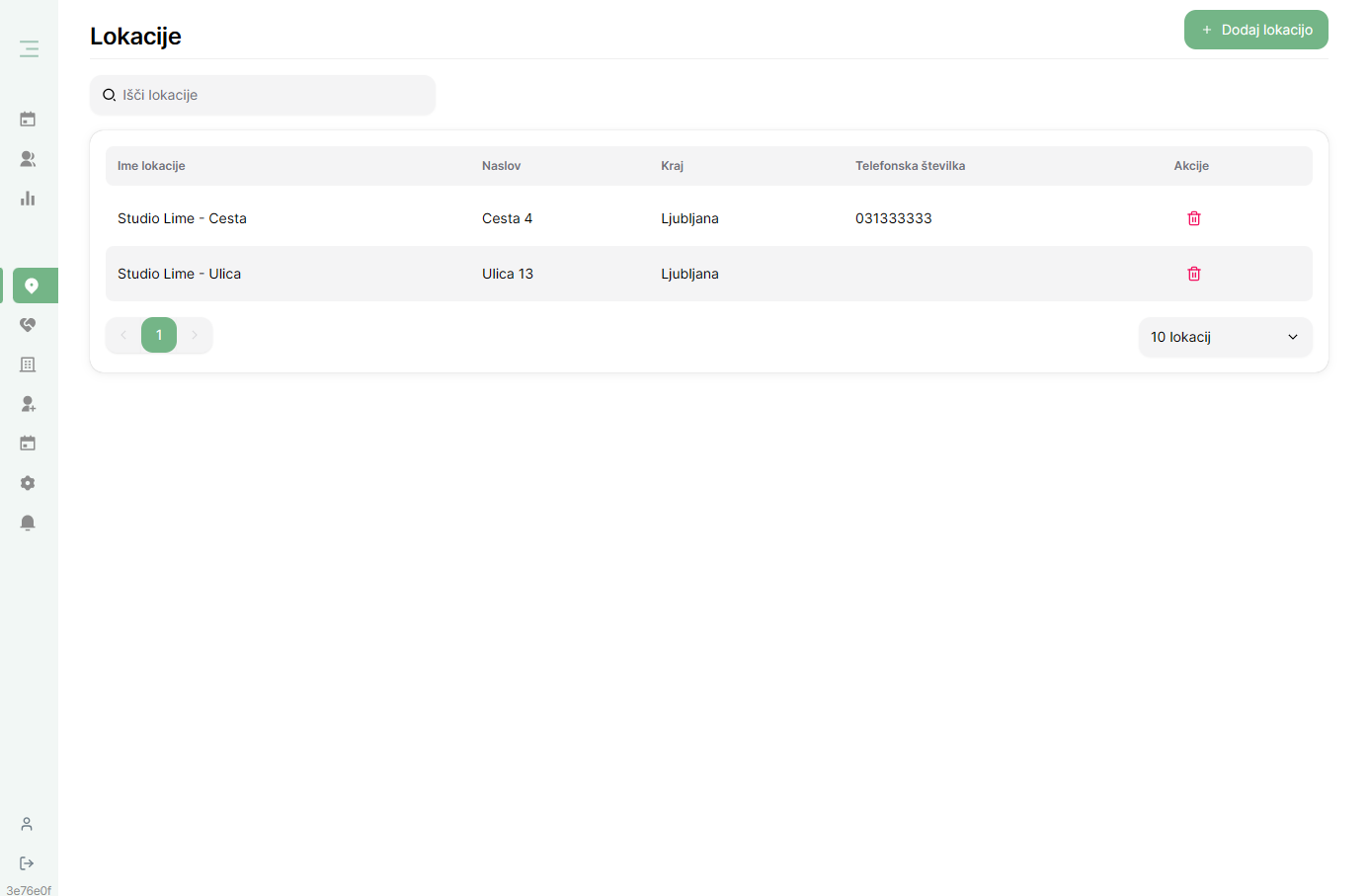Image resolution: width=1370 pixels, height=896 pixels.
Task: Click the 3e76e0f version label
Action: click(x=29, y=890)
